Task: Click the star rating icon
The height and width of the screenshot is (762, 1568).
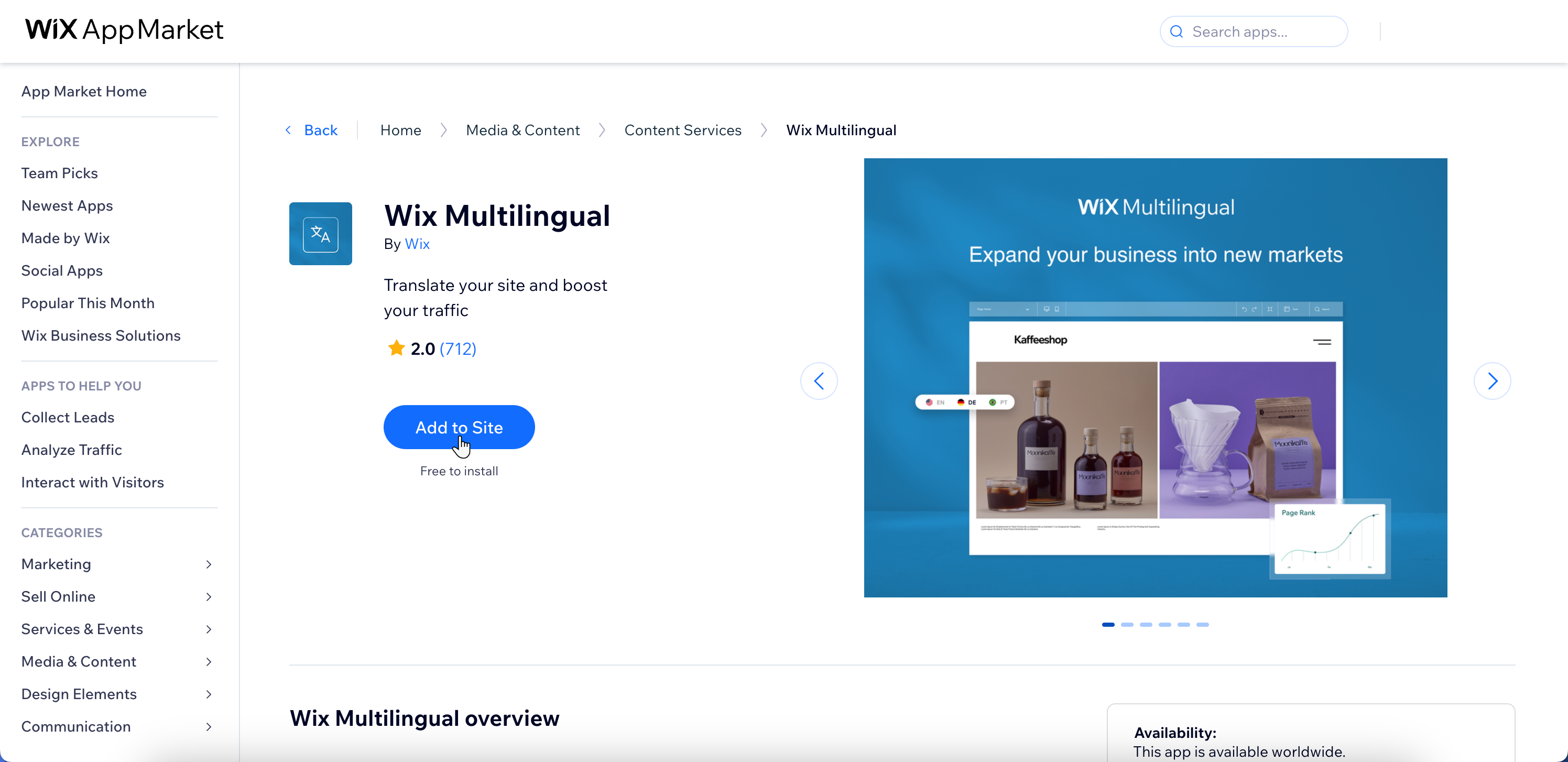Action: click(395, 348)
